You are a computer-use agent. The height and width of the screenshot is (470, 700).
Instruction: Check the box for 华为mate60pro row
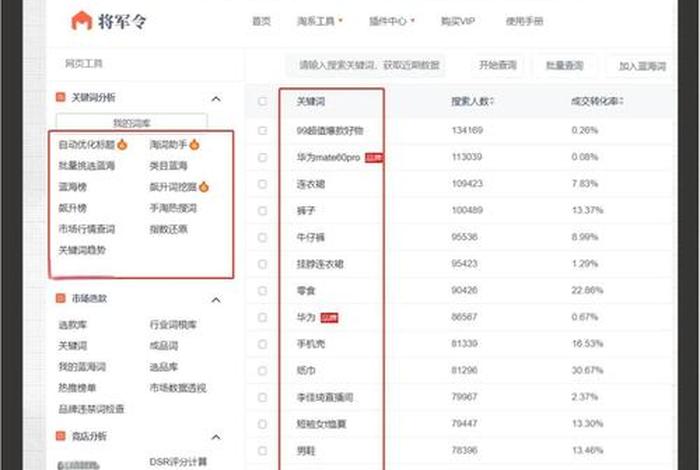pyautogui.click(x=262, y=157)
